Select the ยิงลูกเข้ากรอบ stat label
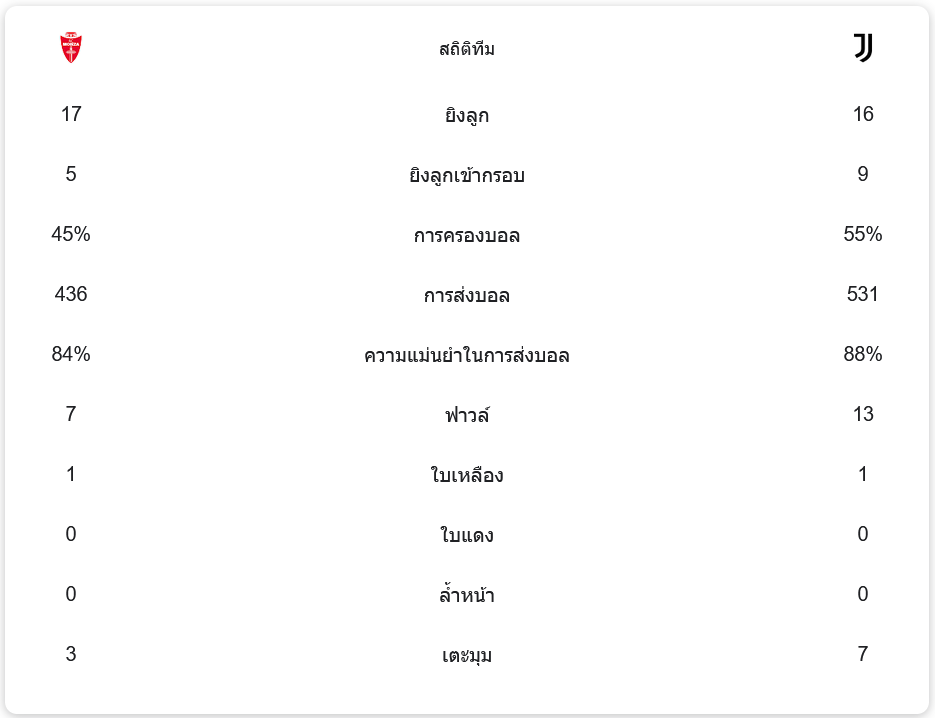This screenshot has height=718, width=935. point(467,175)
